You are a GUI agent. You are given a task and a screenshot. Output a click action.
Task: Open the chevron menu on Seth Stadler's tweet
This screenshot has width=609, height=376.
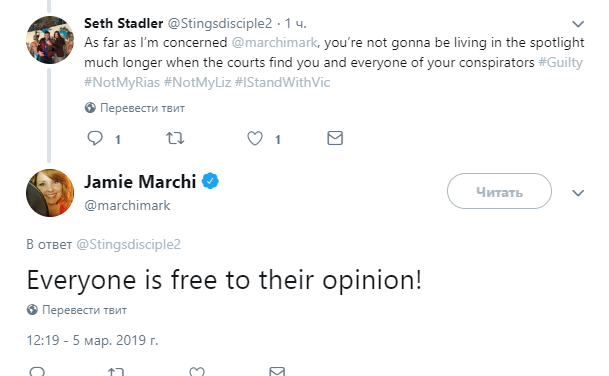[x=578, y=24]
